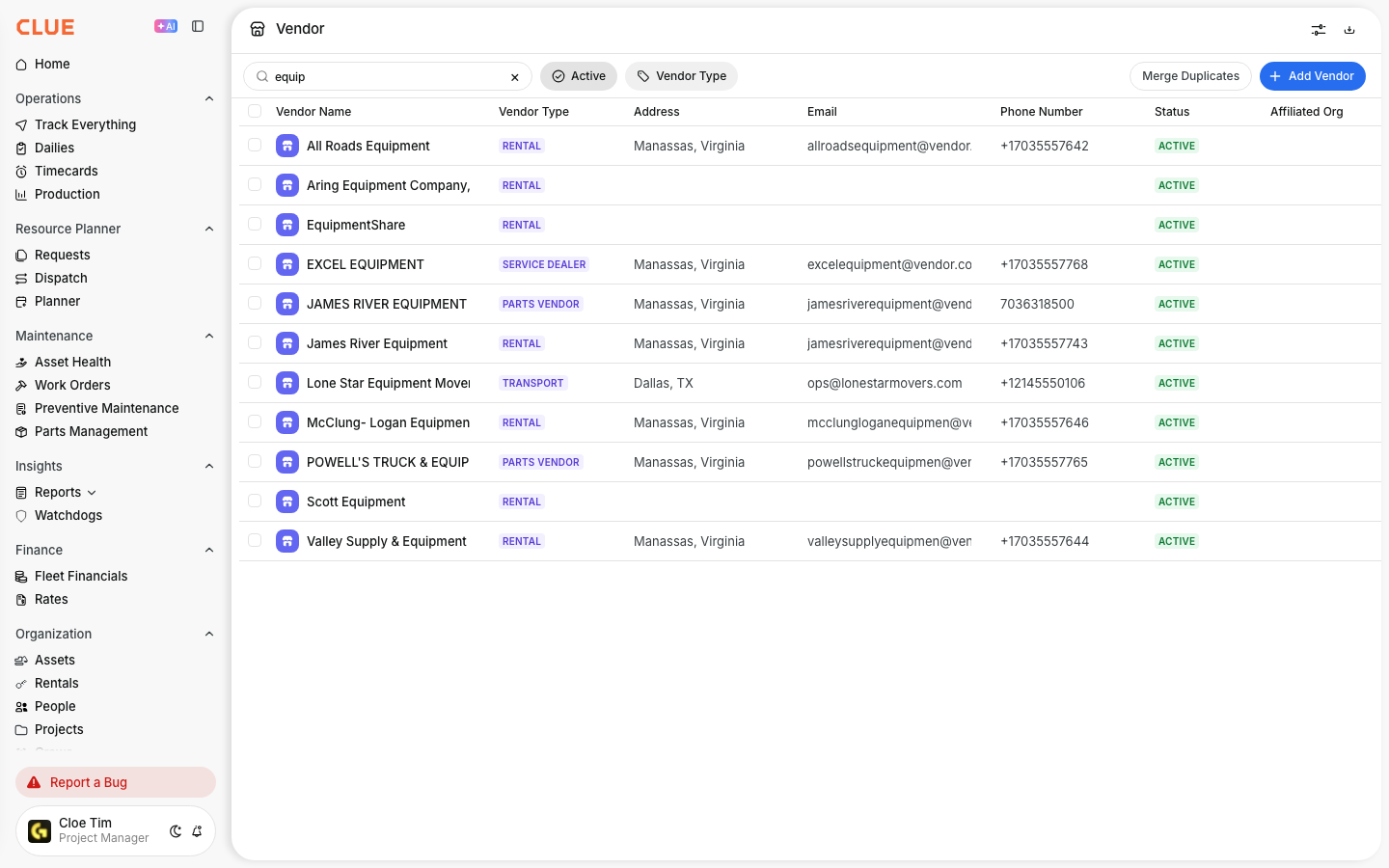The image size is (1389, 868).
Task: Click the EXCEL EQUIPMENT vendor icon
Action: point(287,264)
